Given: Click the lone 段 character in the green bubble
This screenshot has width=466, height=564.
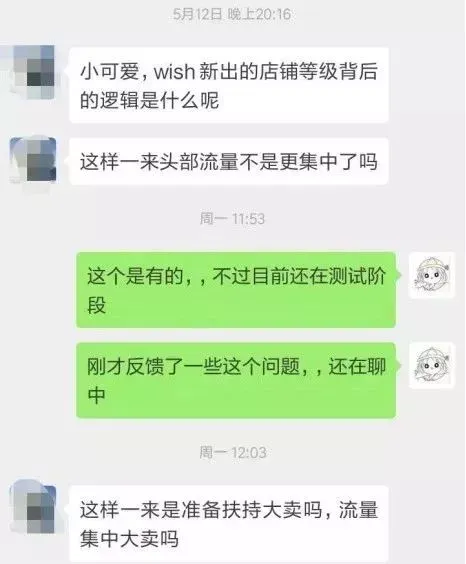Looking at the screenshot, I should 96,305.
